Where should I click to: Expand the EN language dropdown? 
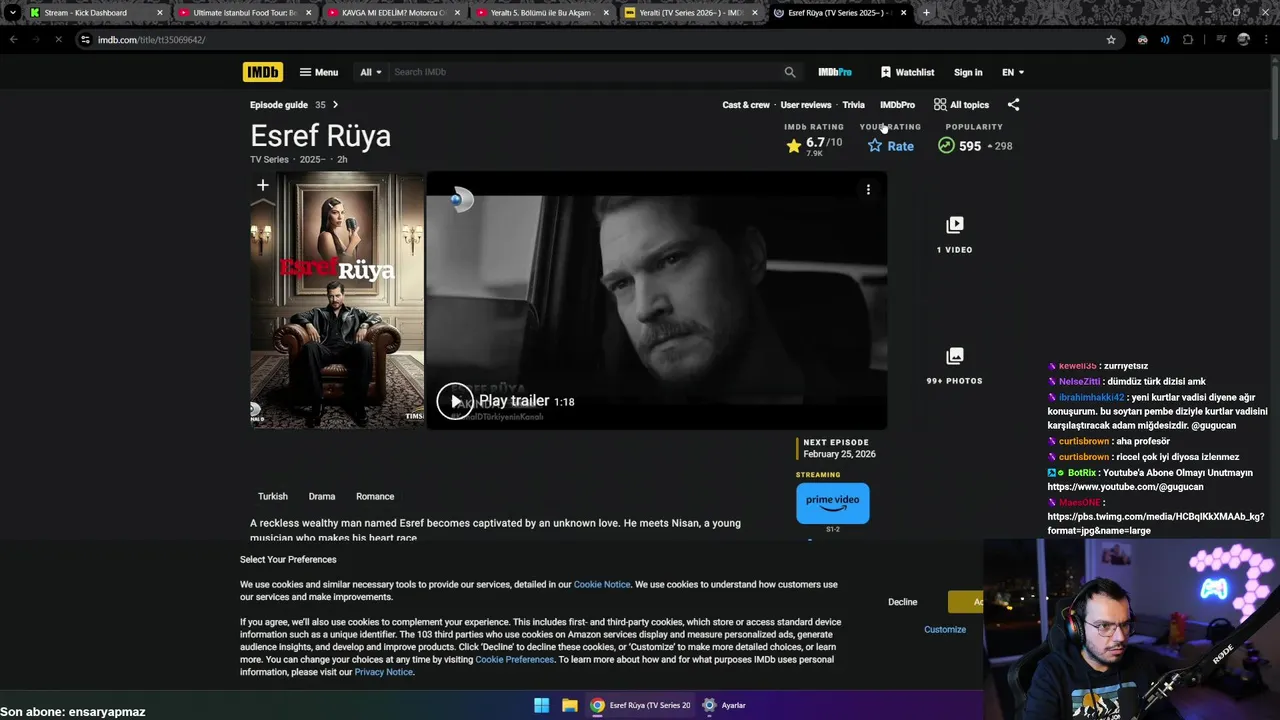pos(1013,72)
